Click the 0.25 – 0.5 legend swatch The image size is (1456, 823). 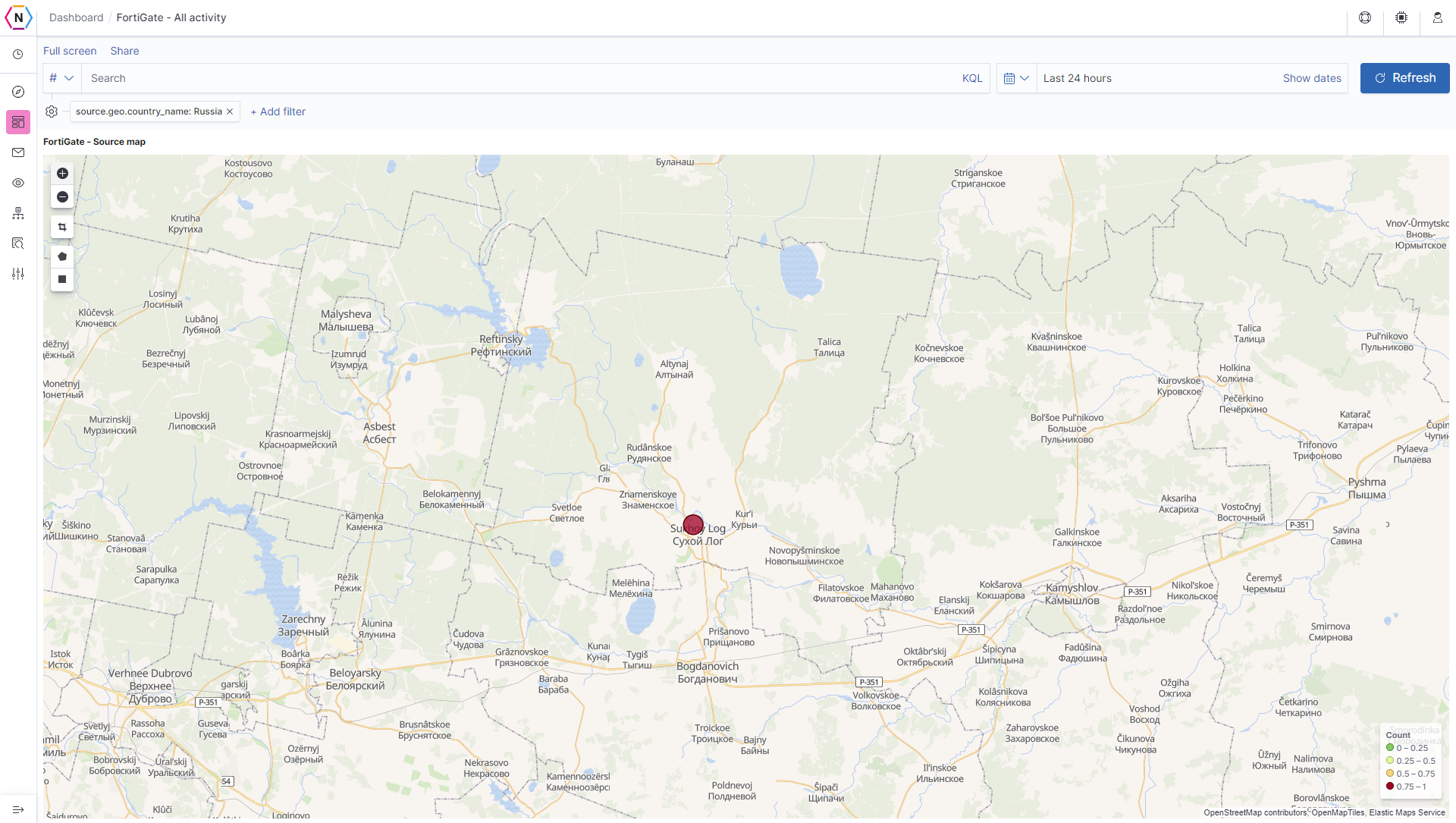(x=1389, y=761)
